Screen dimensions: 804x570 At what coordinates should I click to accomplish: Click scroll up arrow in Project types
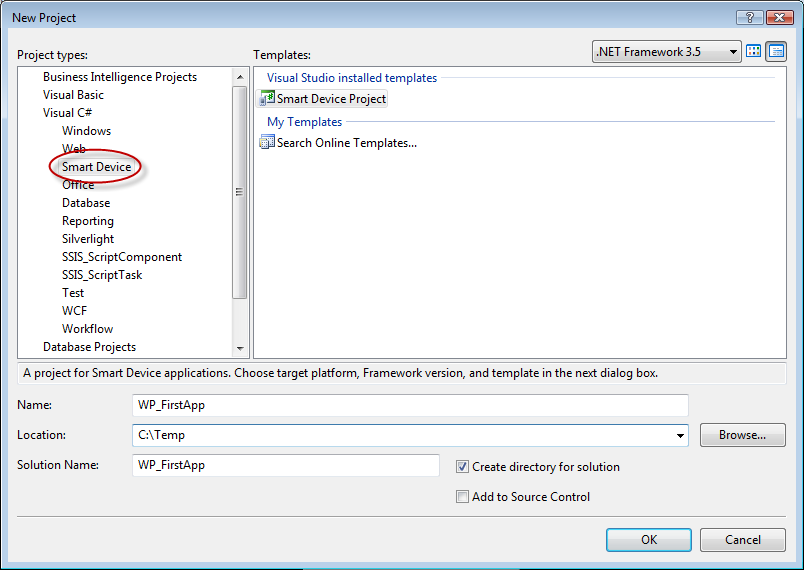tap(239, 77)
